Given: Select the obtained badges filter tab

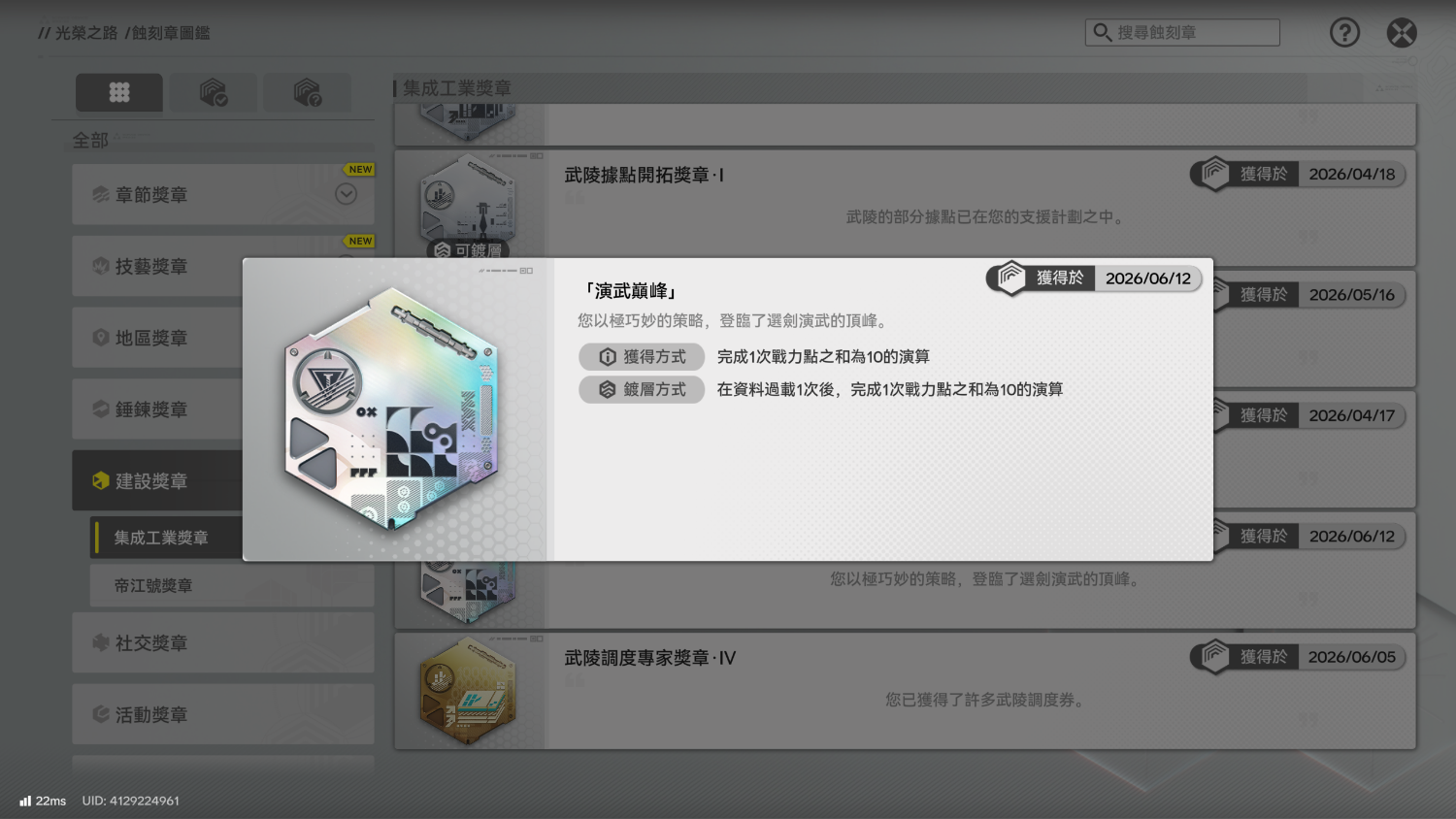Looking at the screenshot, I should coord(214,92).
